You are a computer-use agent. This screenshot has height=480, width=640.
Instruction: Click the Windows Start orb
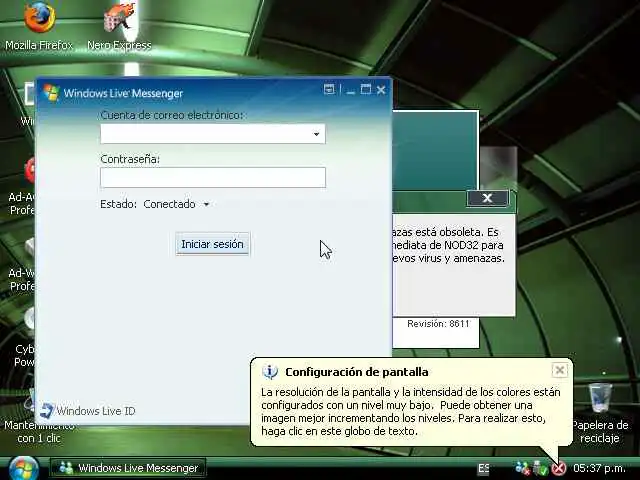[23, 469]
